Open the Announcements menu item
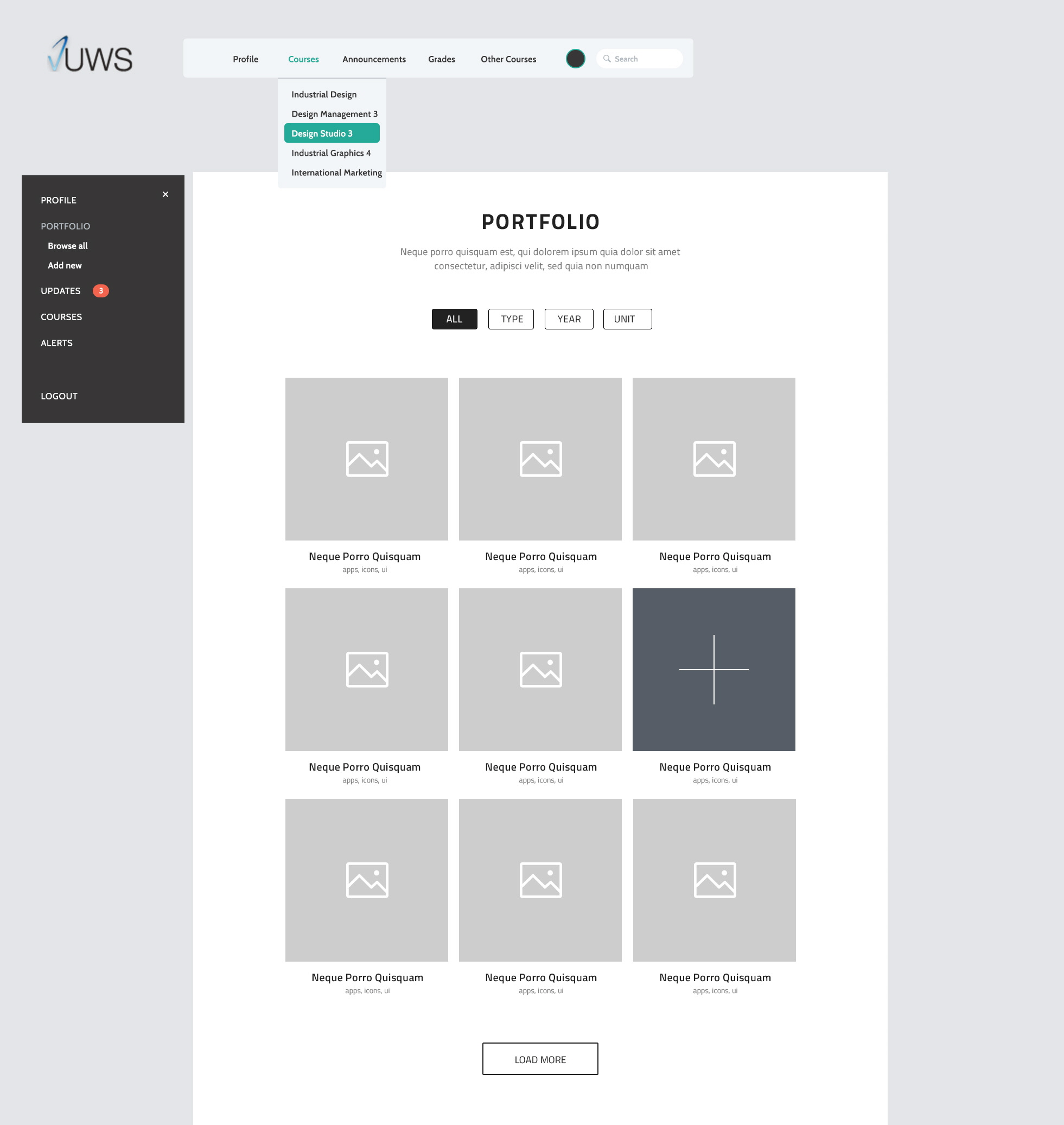Viewport: 1064px width, 1125px height. click(374, 59)
